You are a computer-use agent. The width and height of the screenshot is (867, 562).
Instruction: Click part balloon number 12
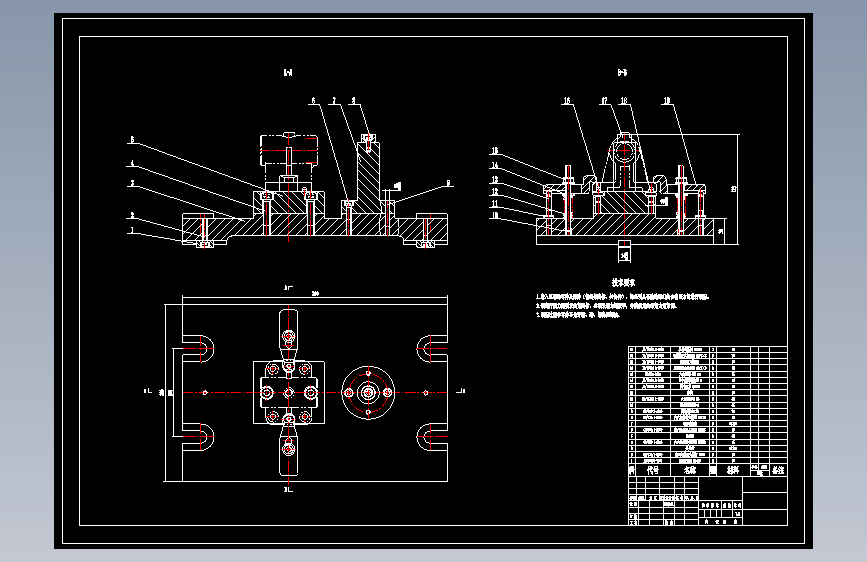pos(495,191)
